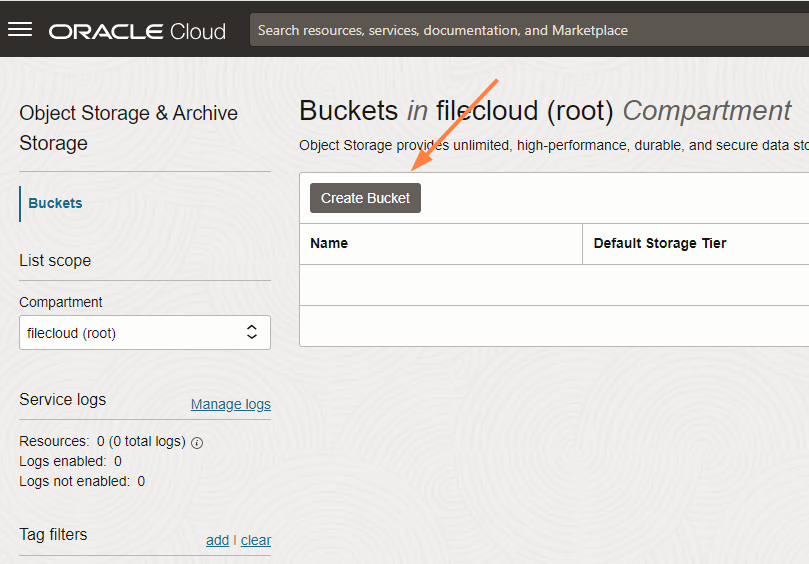Click the Service logs section heading

tap(62, 399)
